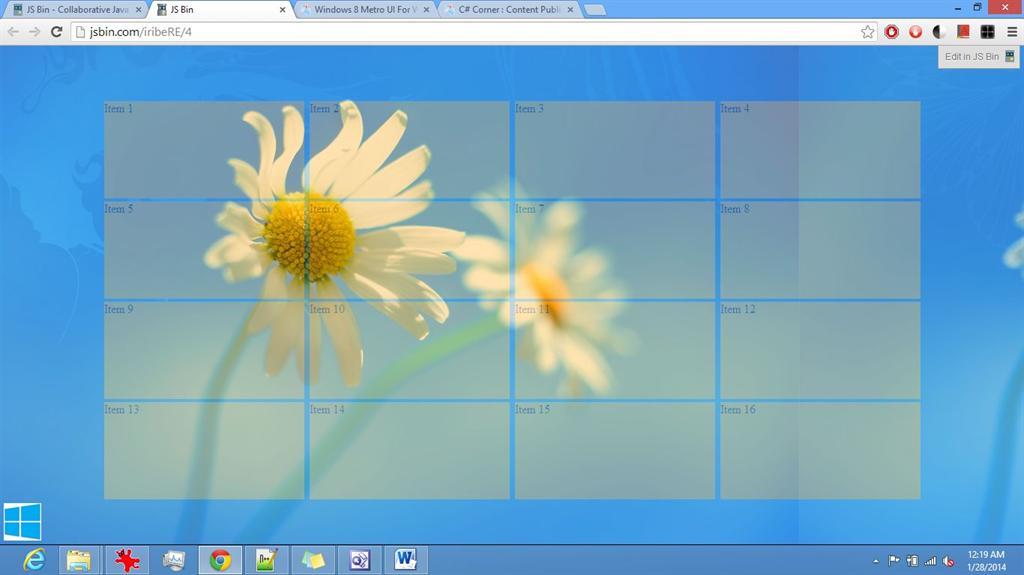This screenshot has height=575, width=1024.
Task: Click the black four-square extension icon
Action: point(987,31)
